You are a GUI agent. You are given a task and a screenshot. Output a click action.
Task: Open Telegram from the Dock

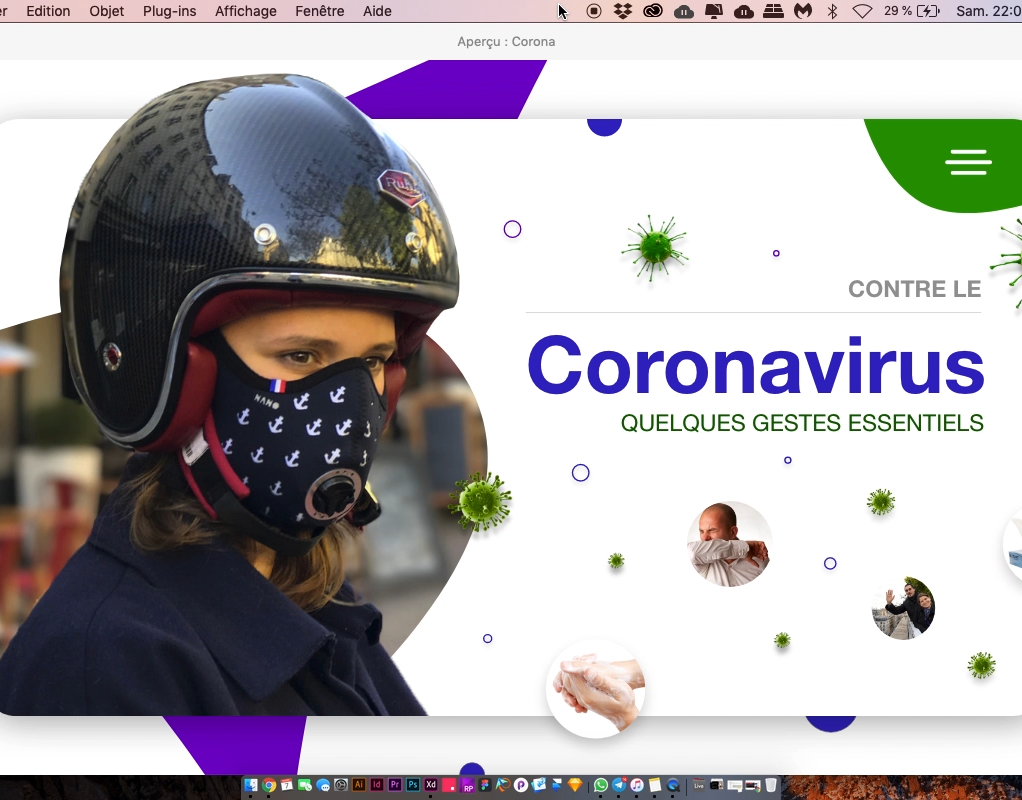pyautogui.click(x=619, y=785)
